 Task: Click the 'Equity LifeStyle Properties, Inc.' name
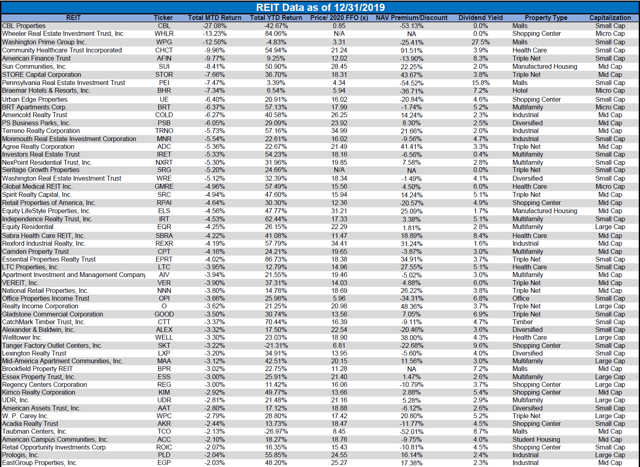(46, 211)
